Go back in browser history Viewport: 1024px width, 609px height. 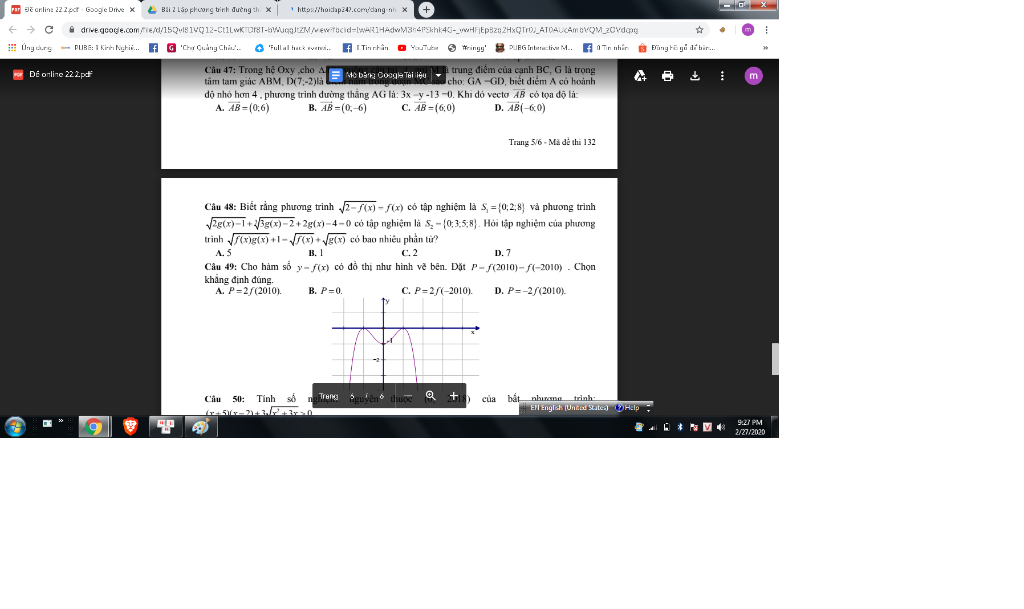pyautogui.click(x=12, y=29)
